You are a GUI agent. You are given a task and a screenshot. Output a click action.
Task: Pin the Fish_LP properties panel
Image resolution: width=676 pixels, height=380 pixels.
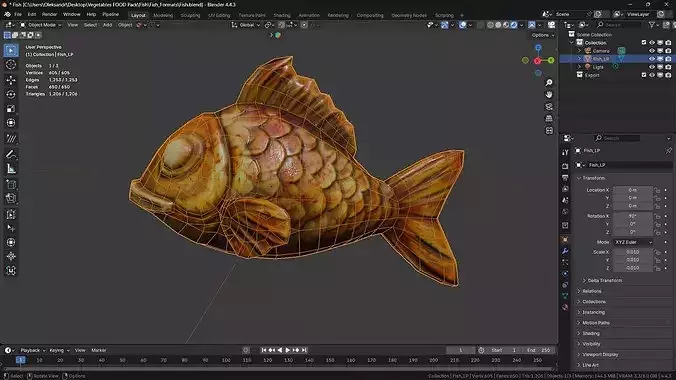point(668,151)
